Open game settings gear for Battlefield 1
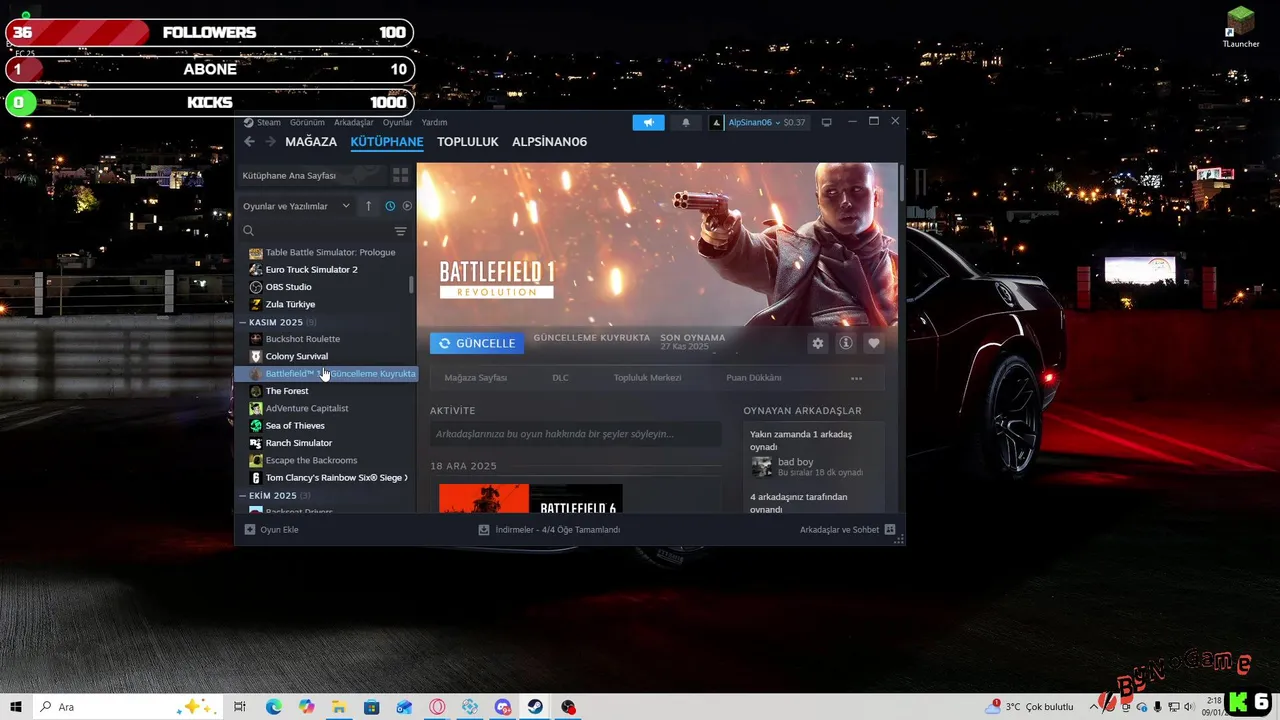Image resolution: width=1280 pixels, height=720 pixels. tap(818, 343)
